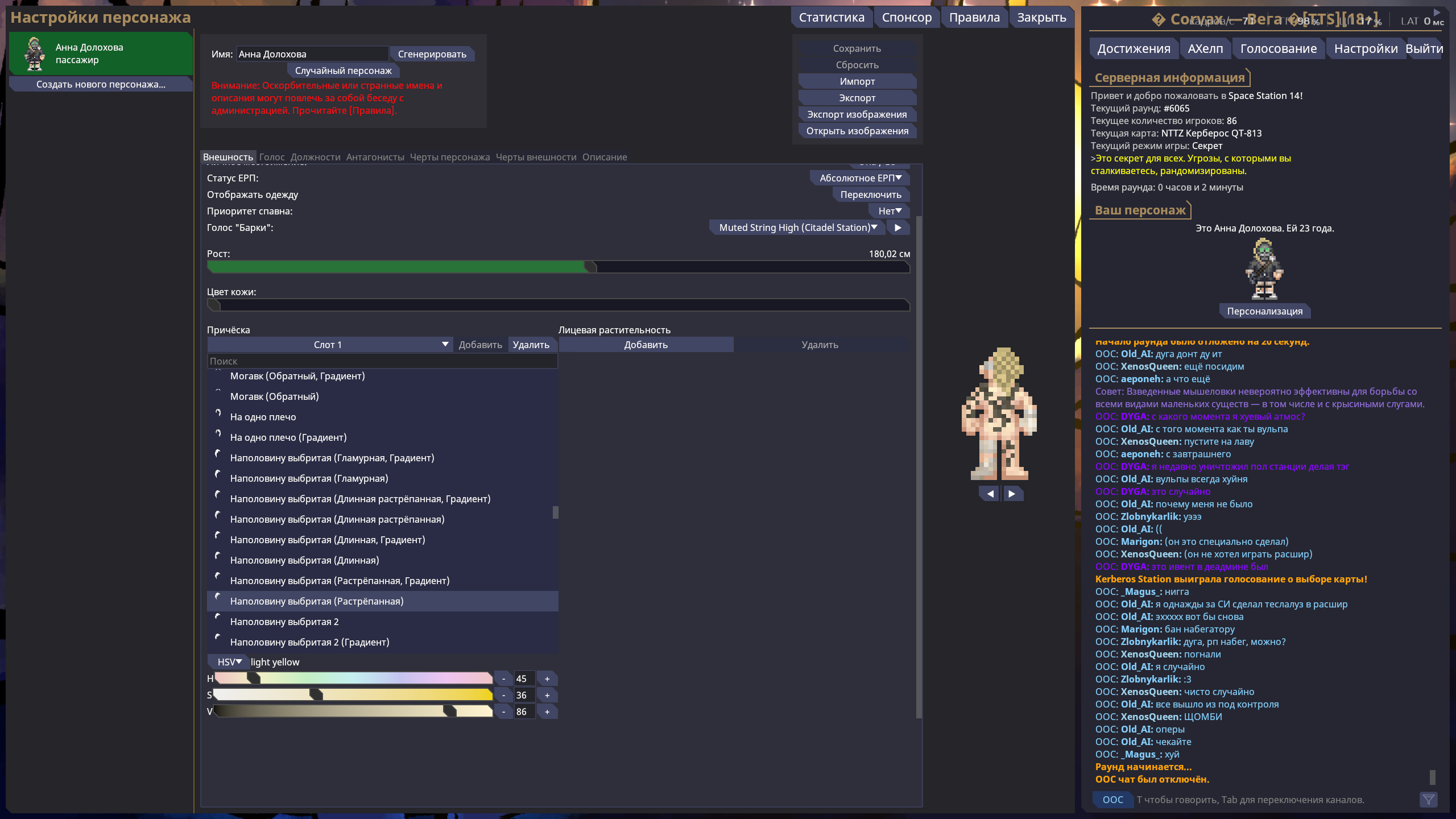Viewport: 1456px width, 819px height.
Task: Click the chat filter icon
Action: click(x=1428, y=800)
